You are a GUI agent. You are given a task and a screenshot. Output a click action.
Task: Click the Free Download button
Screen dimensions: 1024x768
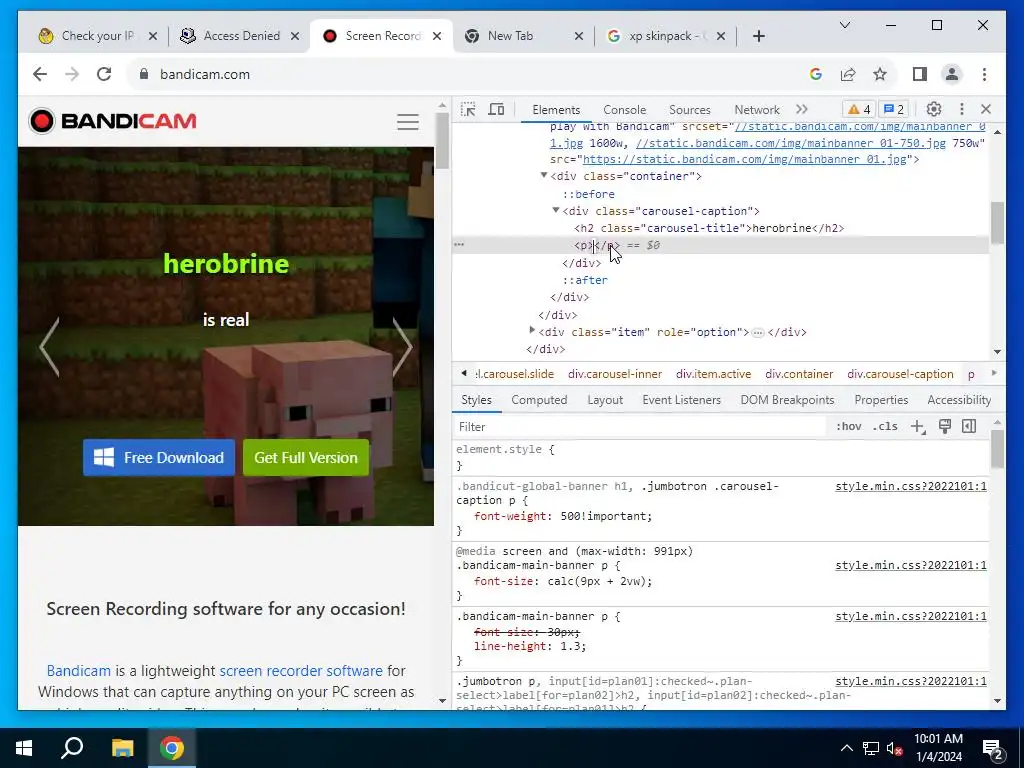pyautogui.click(x=159, y=457)
